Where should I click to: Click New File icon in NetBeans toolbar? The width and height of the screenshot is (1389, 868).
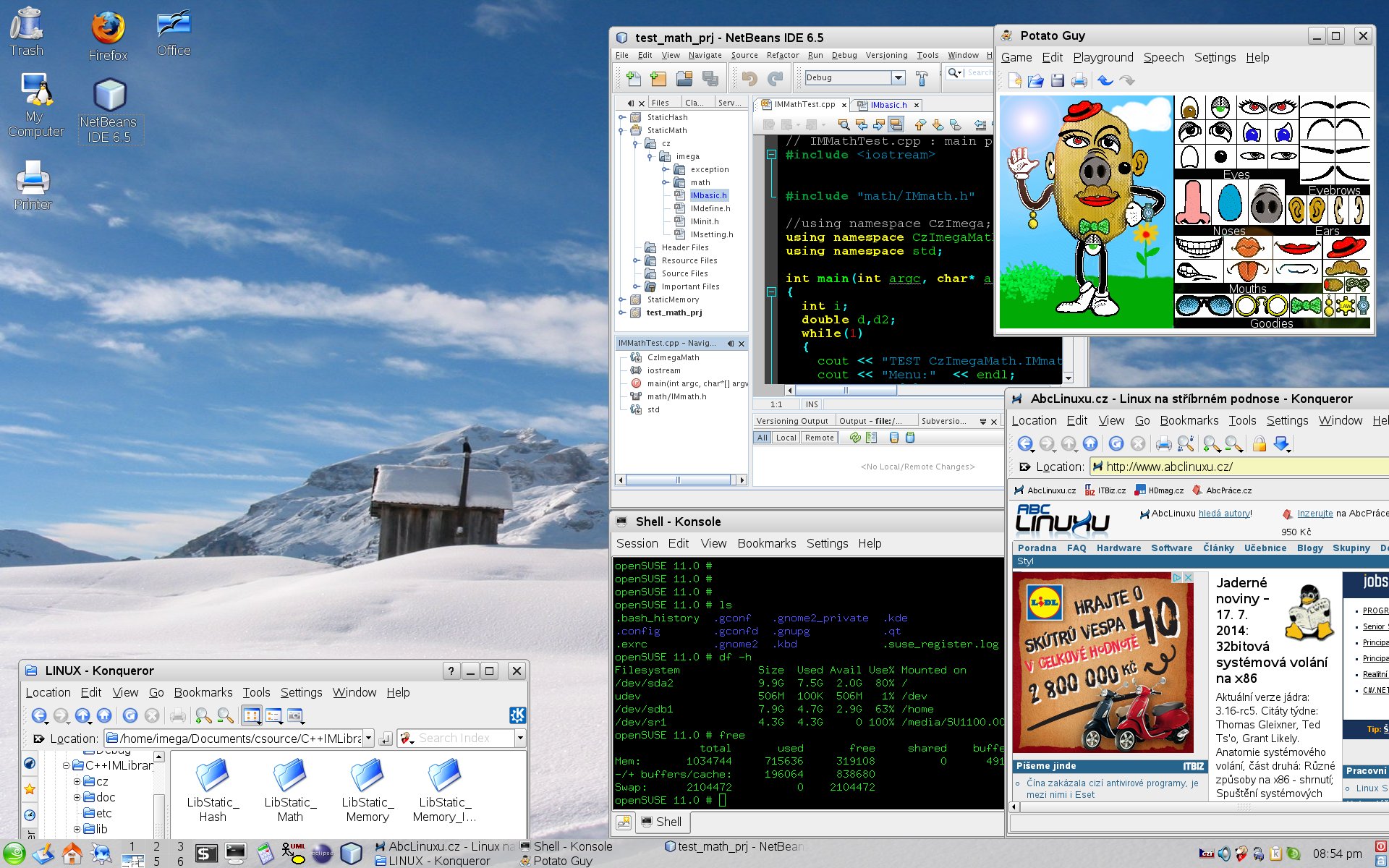click(634, 77)
